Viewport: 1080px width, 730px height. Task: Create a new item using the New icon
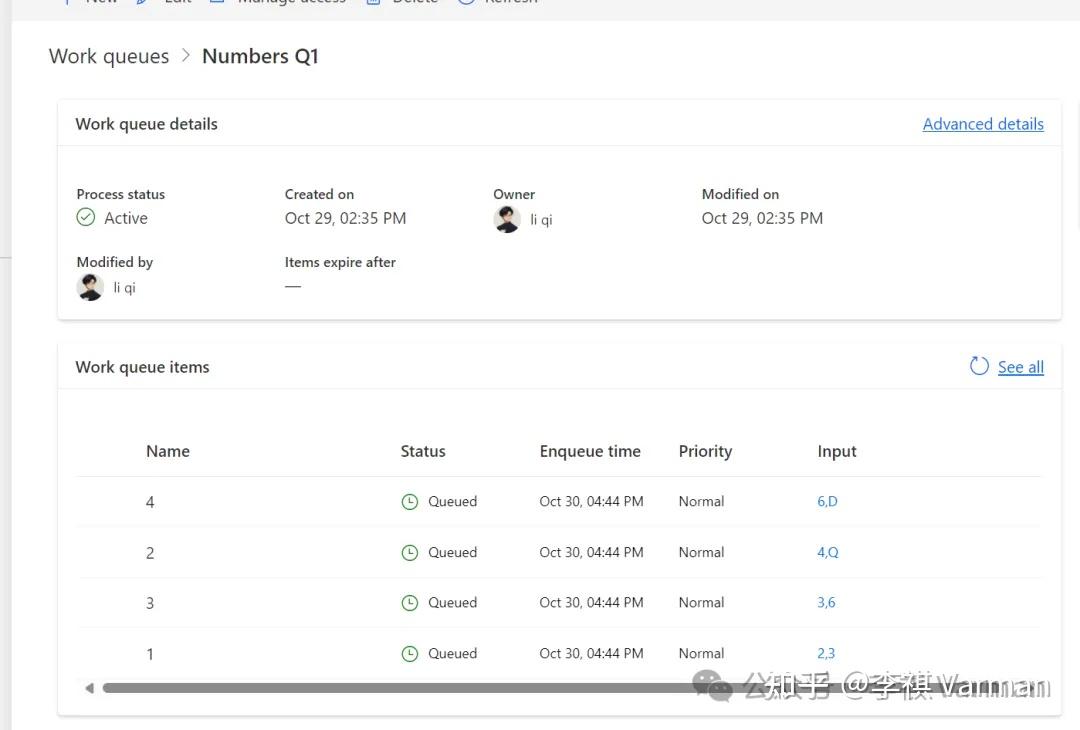tap(67, 2)
